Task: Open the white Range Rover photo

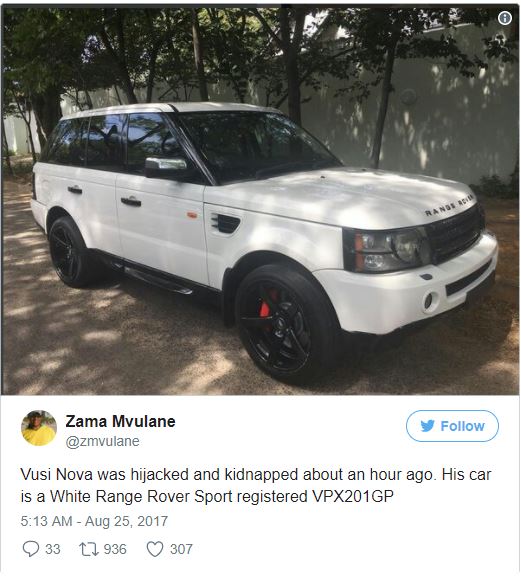Action: click(x=260, y=199)
